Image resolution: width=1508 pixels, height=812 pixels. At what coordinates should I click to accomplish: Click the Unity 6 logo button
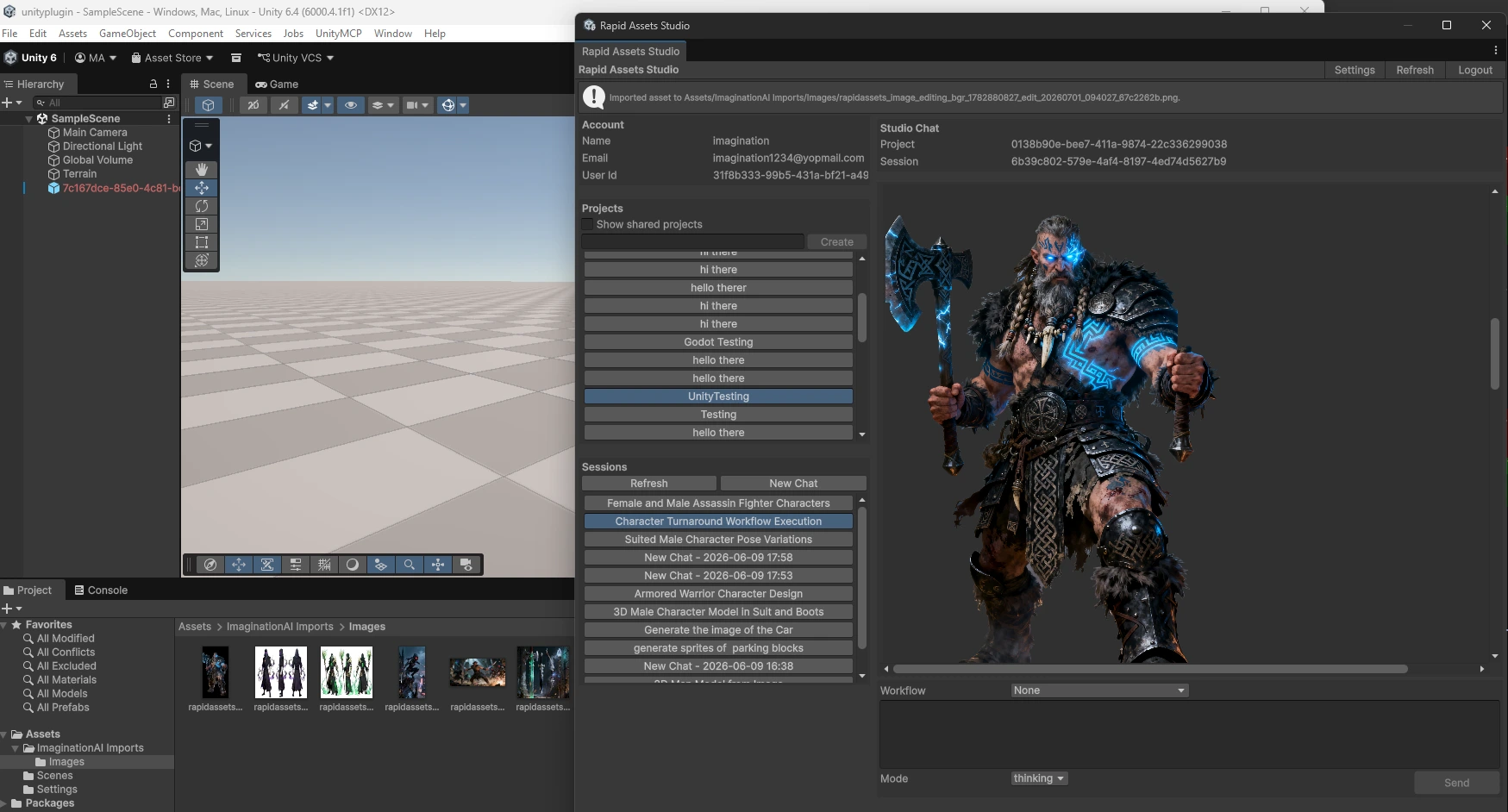pos(30,58)
